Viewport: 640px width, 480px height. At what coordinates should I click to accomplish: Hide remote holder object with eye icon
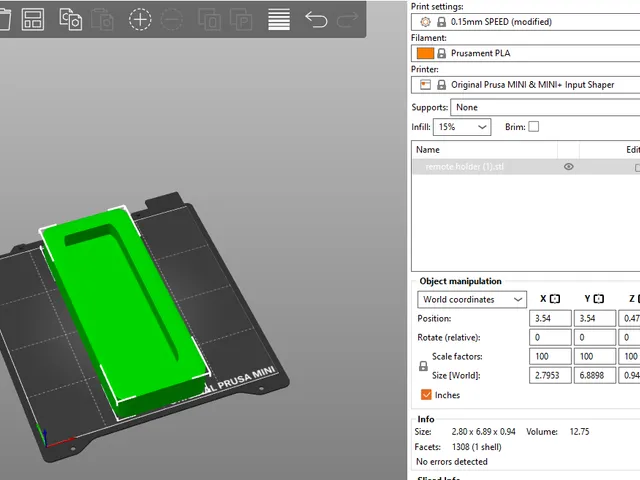click(569, 167)
